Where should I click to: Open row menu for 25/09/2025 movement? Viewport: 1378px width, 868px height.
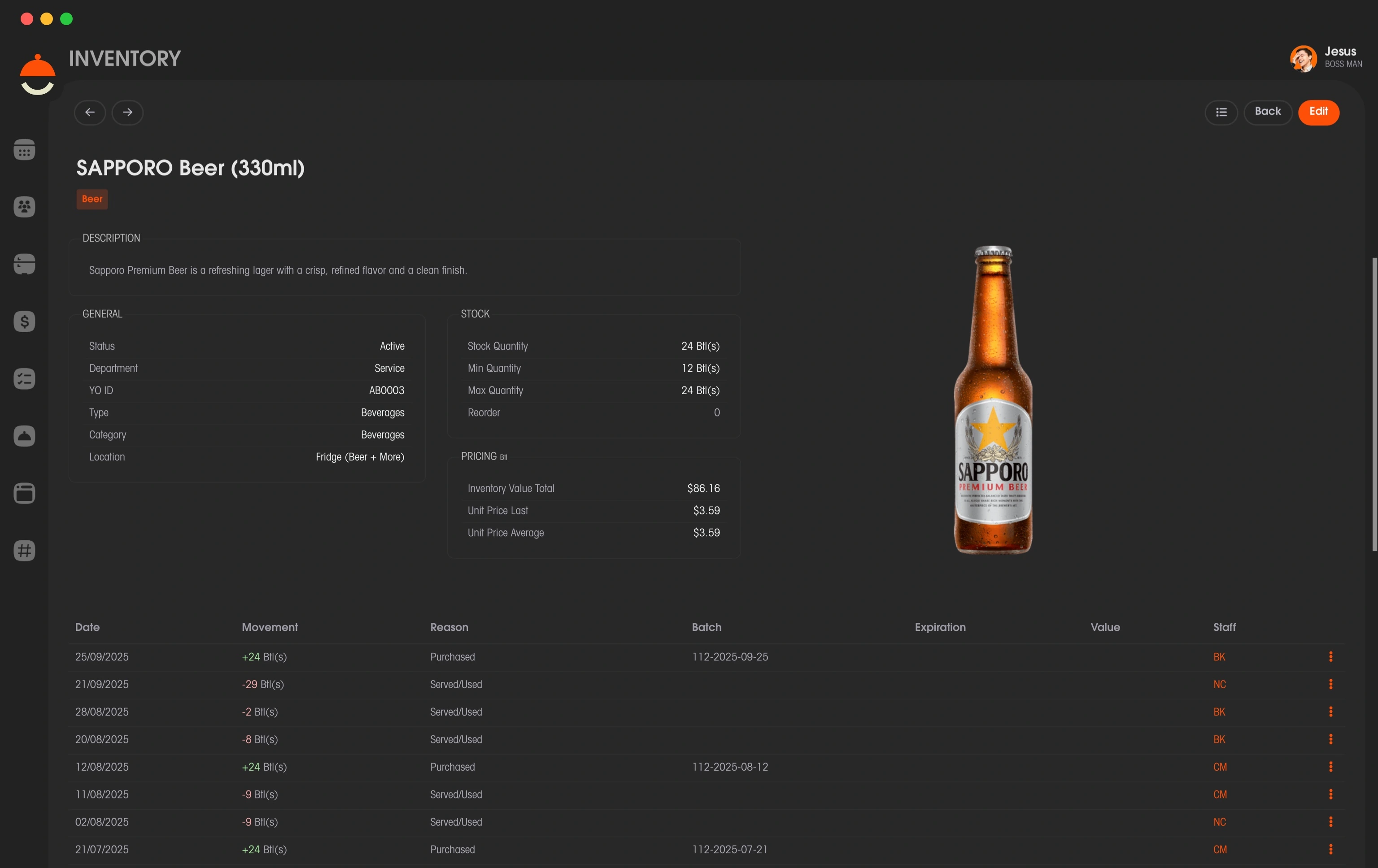(x=1330, y=656)
